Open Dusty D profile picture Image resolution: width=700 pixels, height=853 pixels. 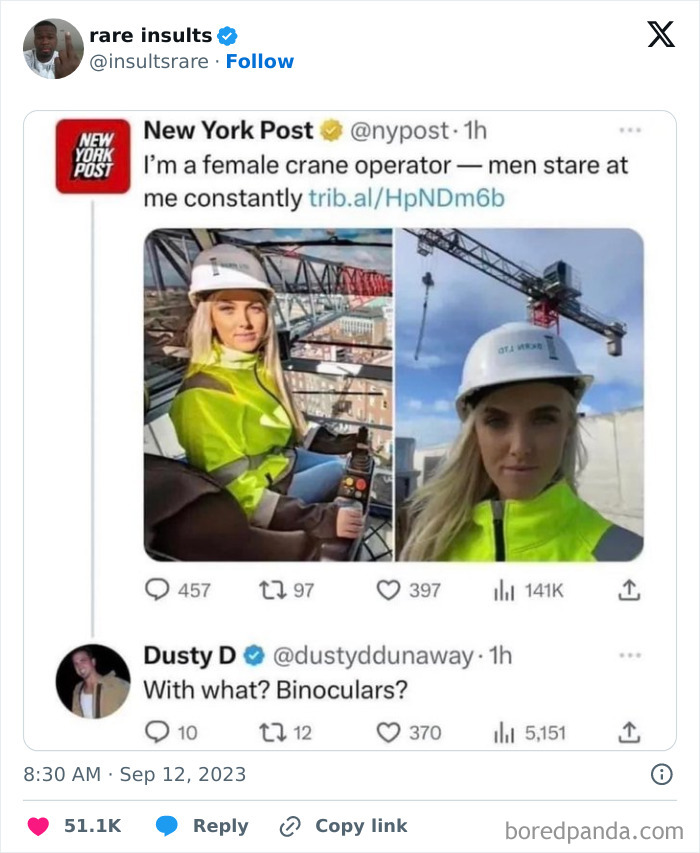pos(93,681)
